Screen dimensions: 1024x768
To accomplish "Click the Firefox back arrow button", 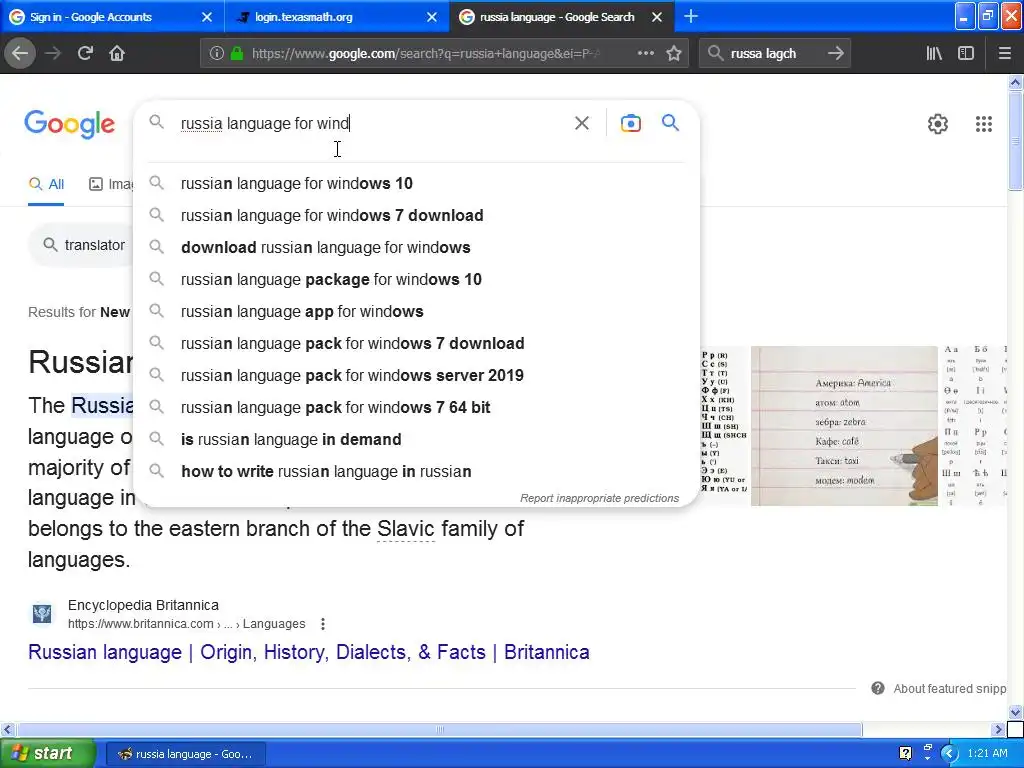I will tap(20, 53).
